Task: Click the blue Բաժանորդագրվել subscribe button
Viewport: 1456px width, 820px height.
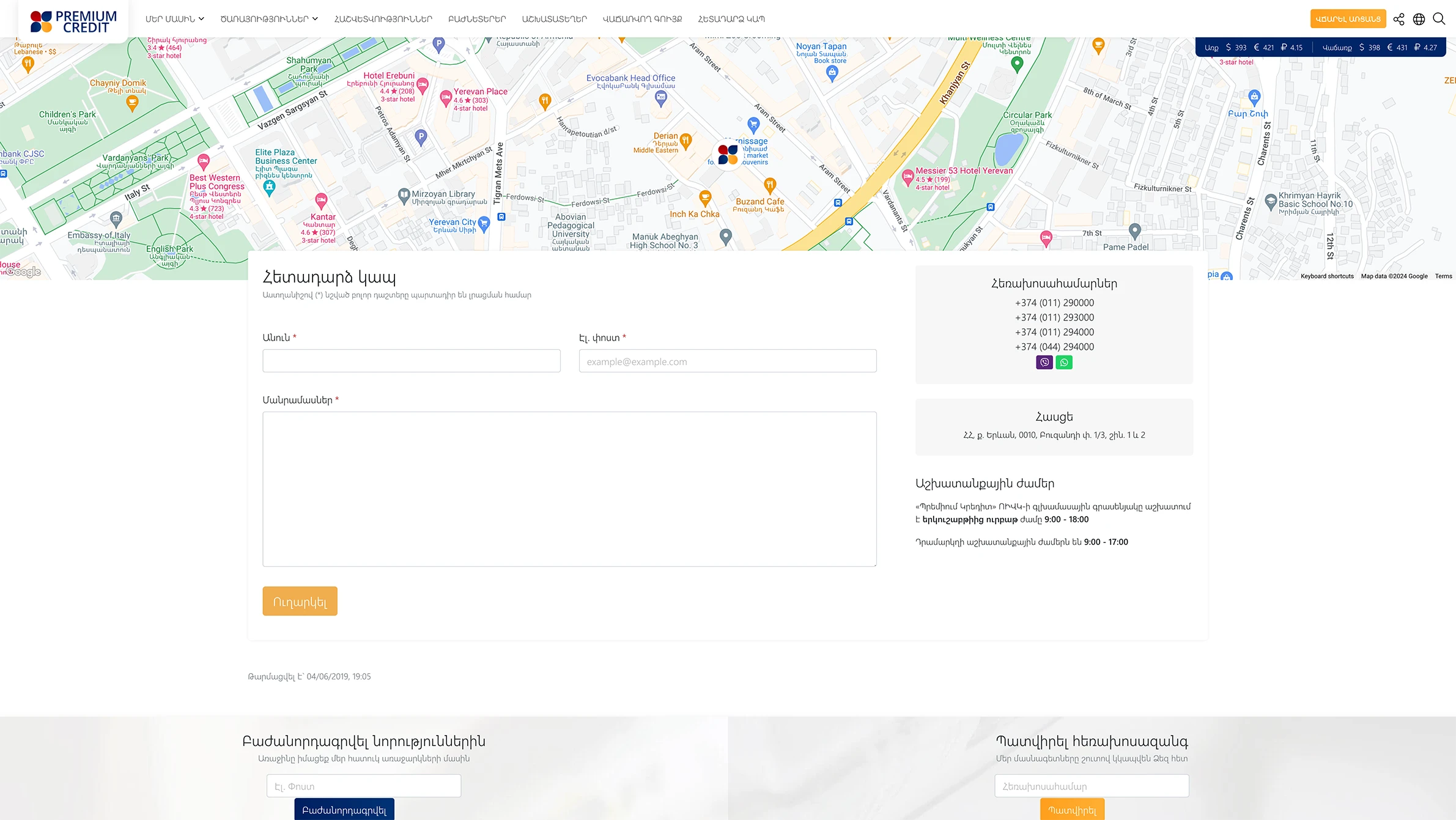Action: tap(344, 810)
